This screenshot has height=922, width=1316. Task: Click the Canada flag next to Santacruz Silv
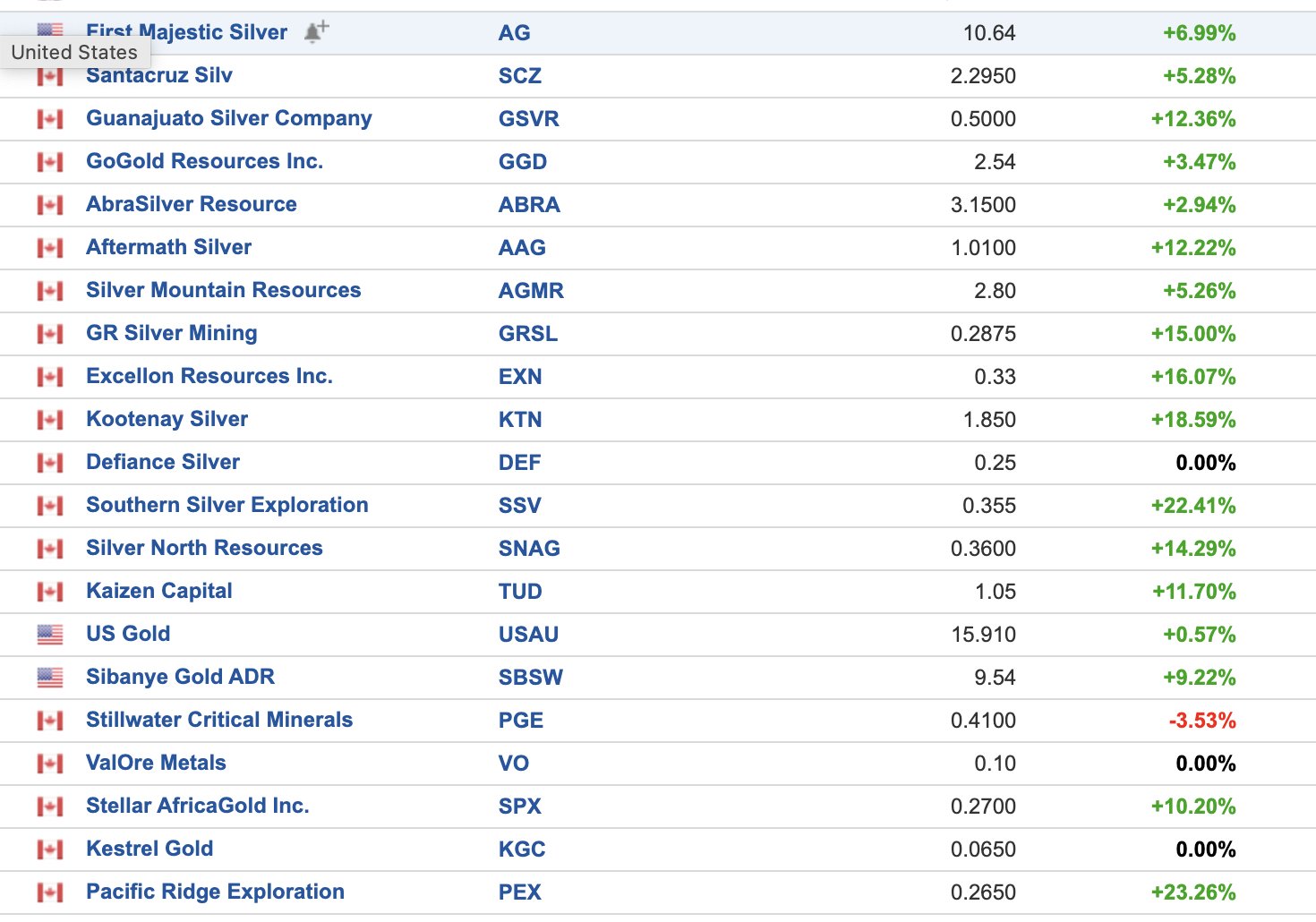point(50,77)
